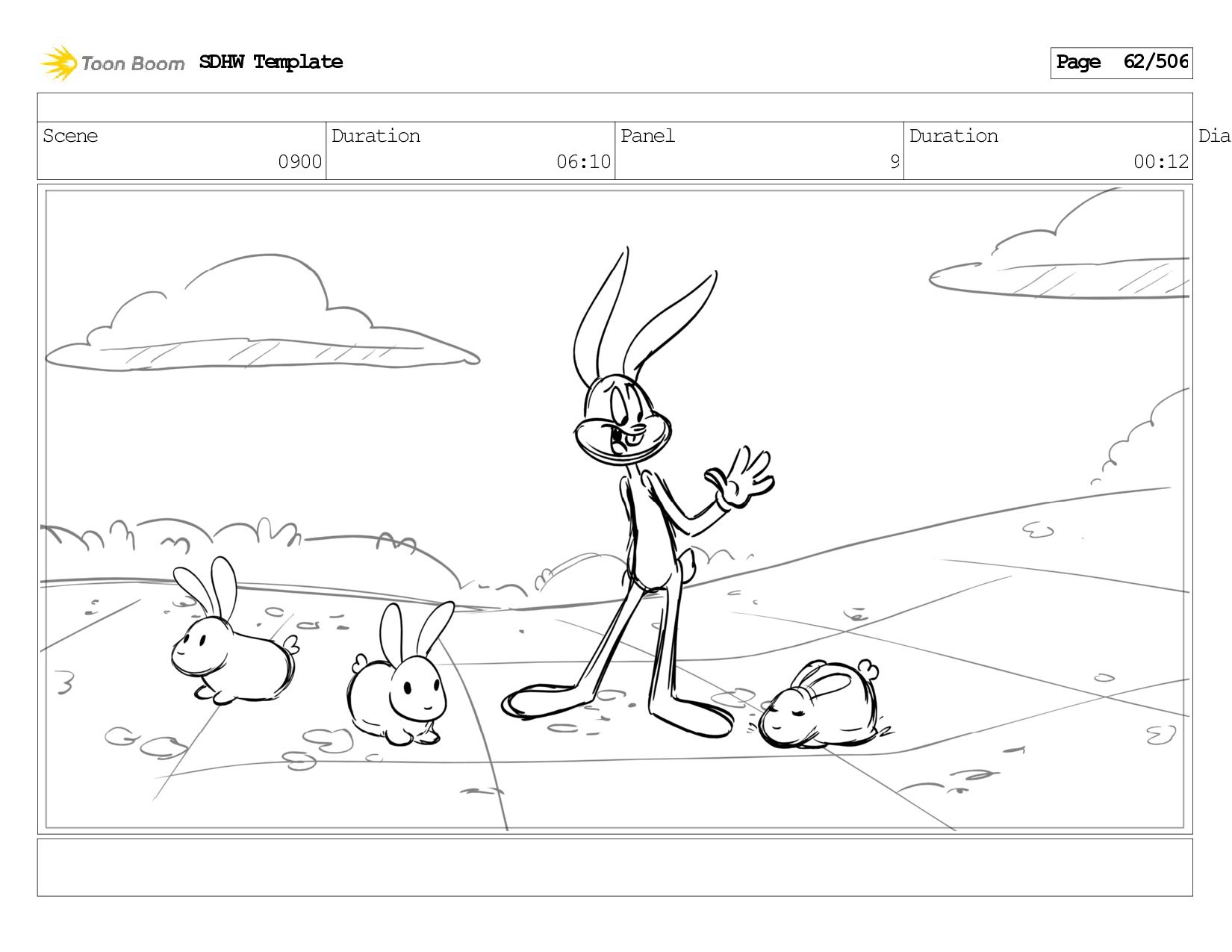Click the Page 62/506 indicator box
The height and width of the screenshot is (952, 1232).
tap(1121, 63)
